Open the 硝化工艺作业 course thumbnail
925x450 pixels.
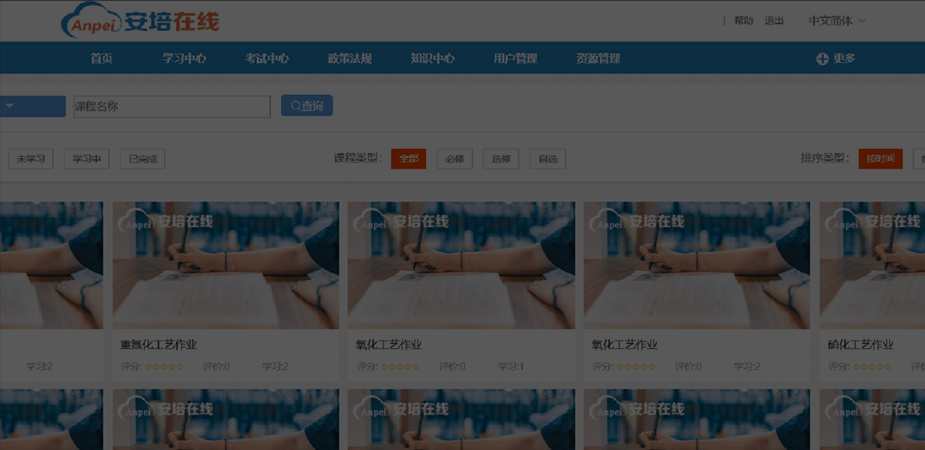pos(872,265)
